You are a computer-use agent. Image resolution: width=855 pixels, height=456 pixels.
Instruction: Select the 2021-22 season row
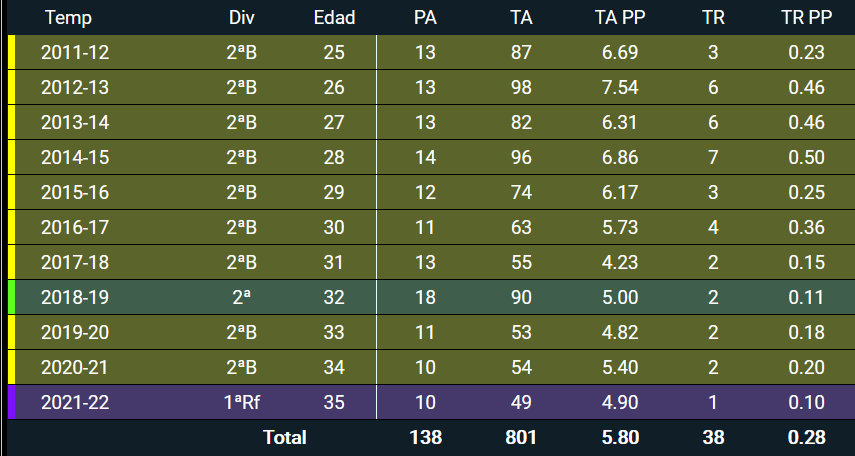pyautogui.click(x=431, y=403)
